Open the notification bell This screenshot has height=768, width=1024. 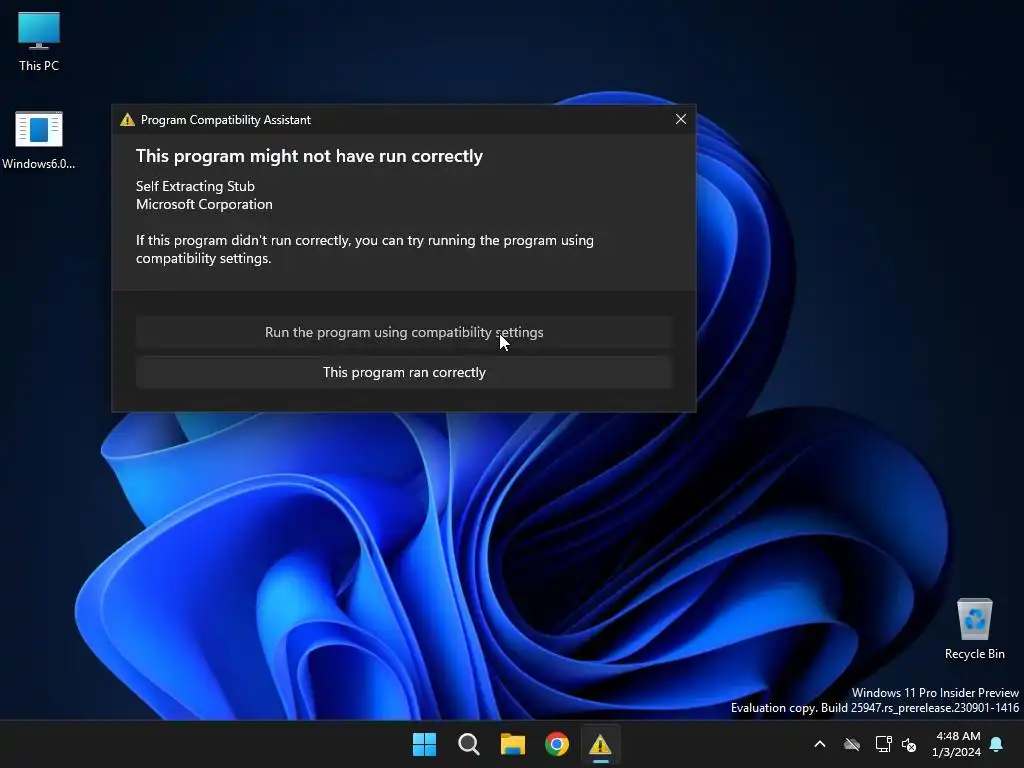[x=996, y=744]
